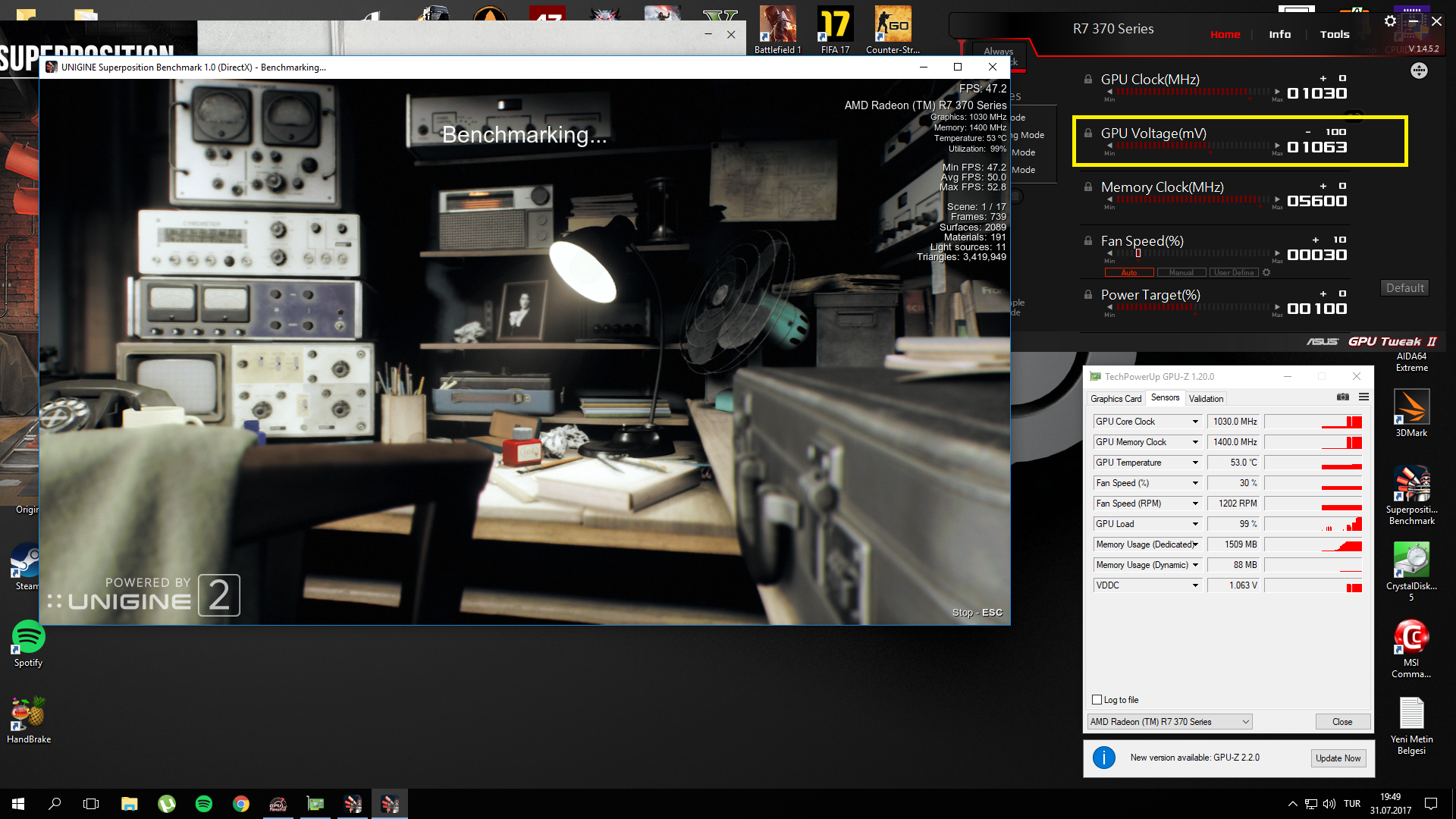Select Auto fan speed mode

point(1129,273)
